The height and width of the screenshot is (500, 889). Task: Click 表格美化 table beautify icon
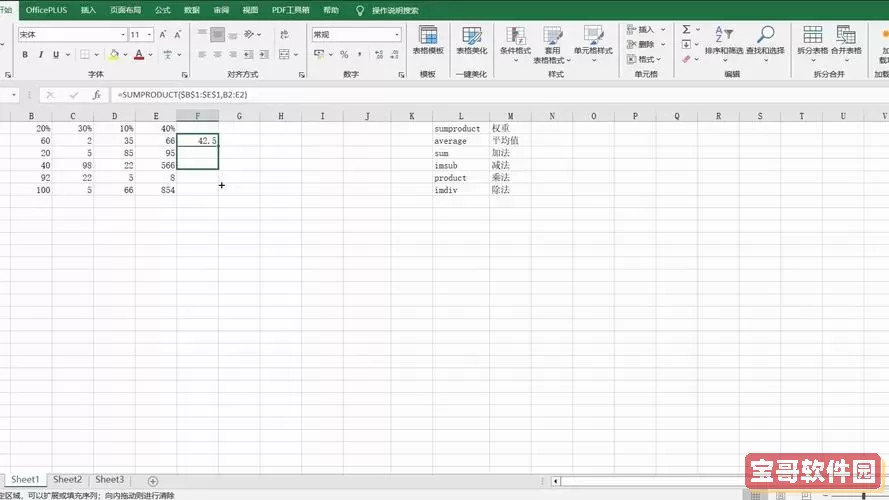472,40
